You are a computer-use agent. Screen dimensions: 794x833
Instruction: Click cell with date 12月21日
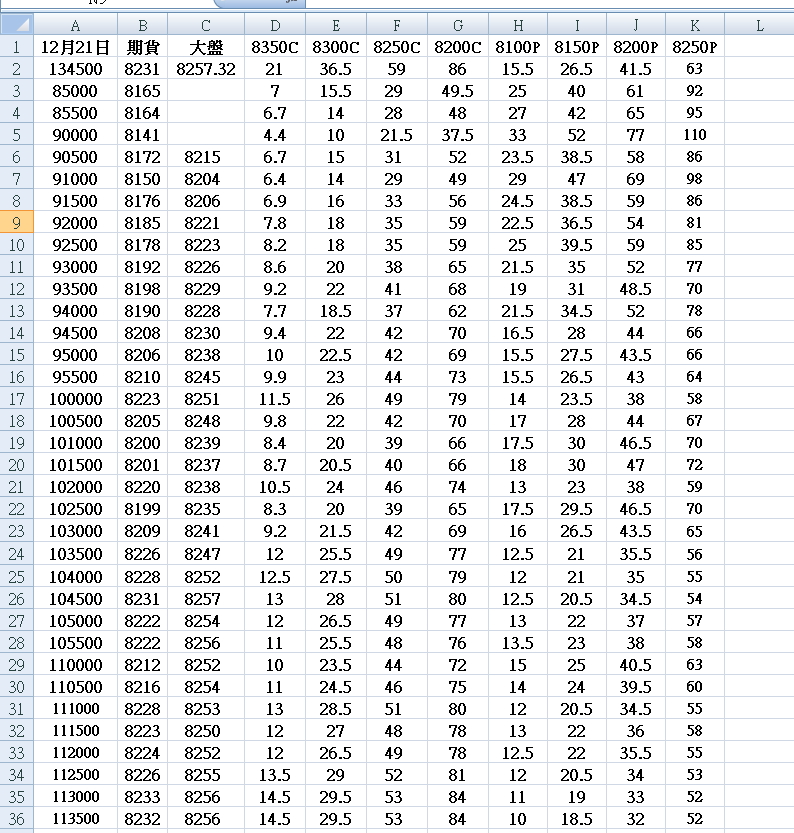coord(75,47)
